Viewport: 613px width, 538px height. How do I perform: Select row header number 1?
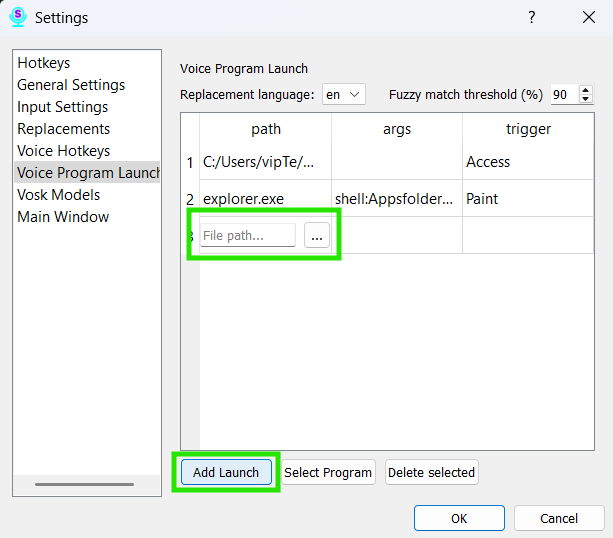pyautogui.click(x=190, y=162)
